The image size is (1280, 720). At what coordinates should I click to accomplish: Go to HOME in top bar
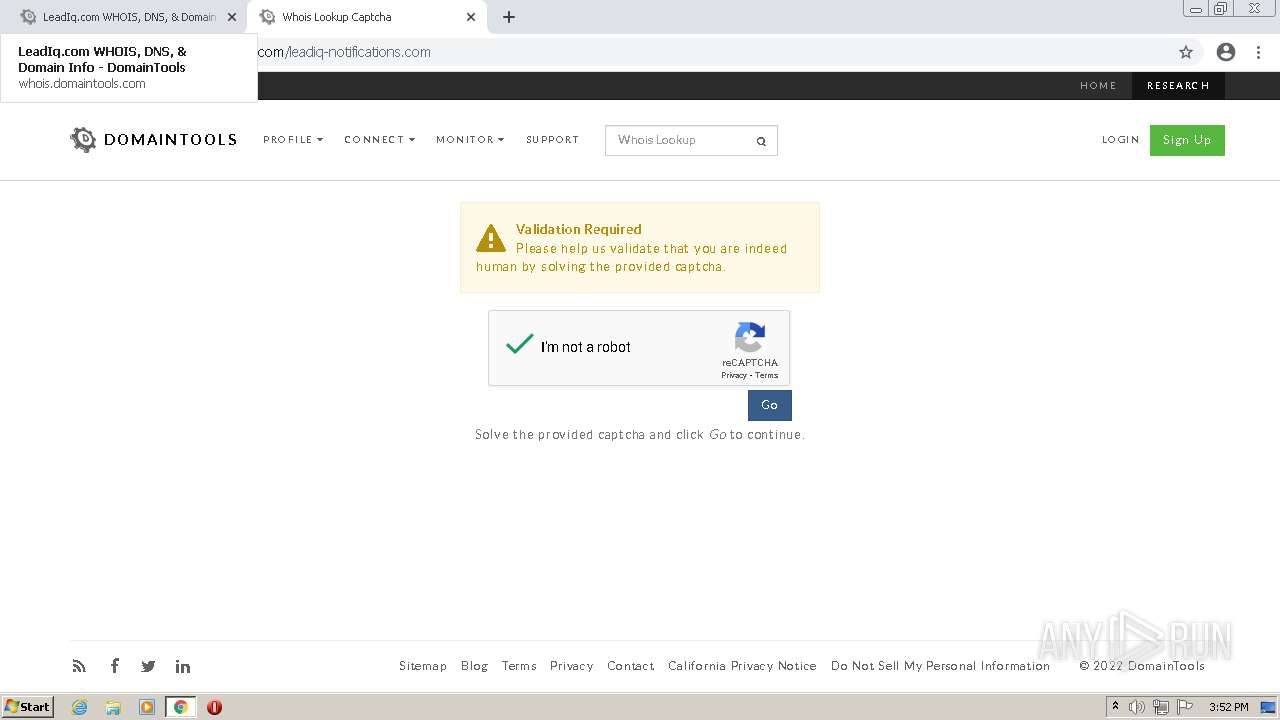click(x=1098, y=86)
